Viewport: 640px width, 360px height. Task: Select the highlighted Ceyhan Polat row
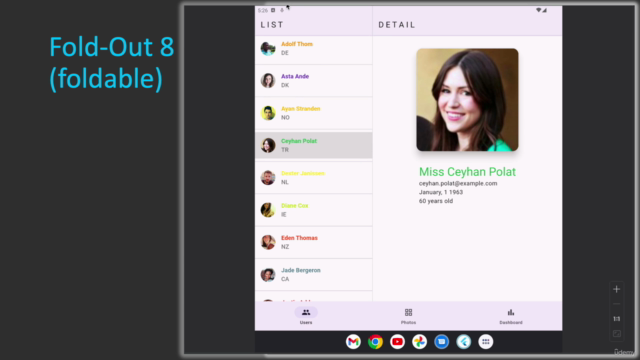[313, 145]
